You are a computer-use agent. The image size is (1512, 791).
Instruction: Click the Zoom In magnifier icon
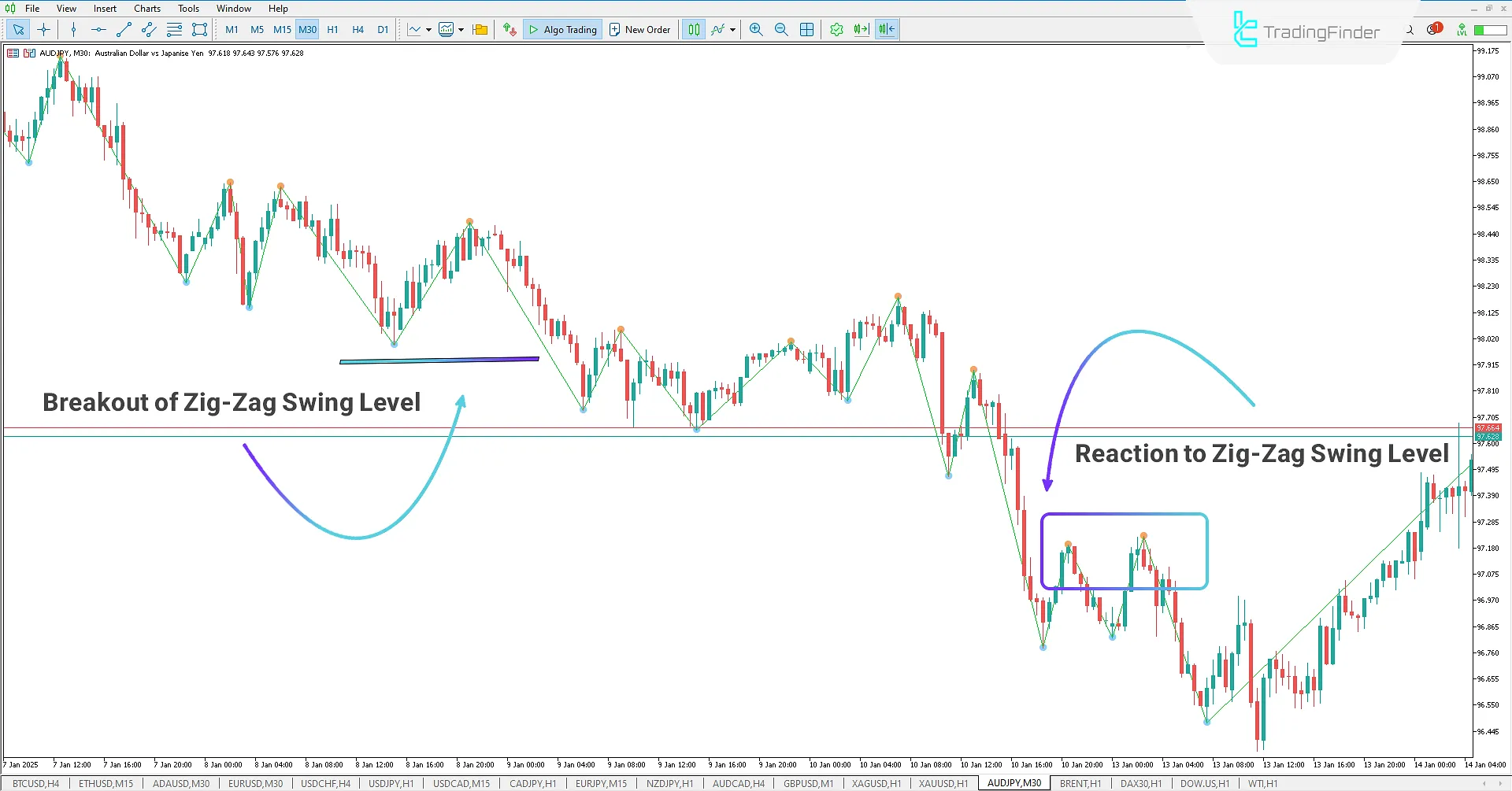click(755, 29)
